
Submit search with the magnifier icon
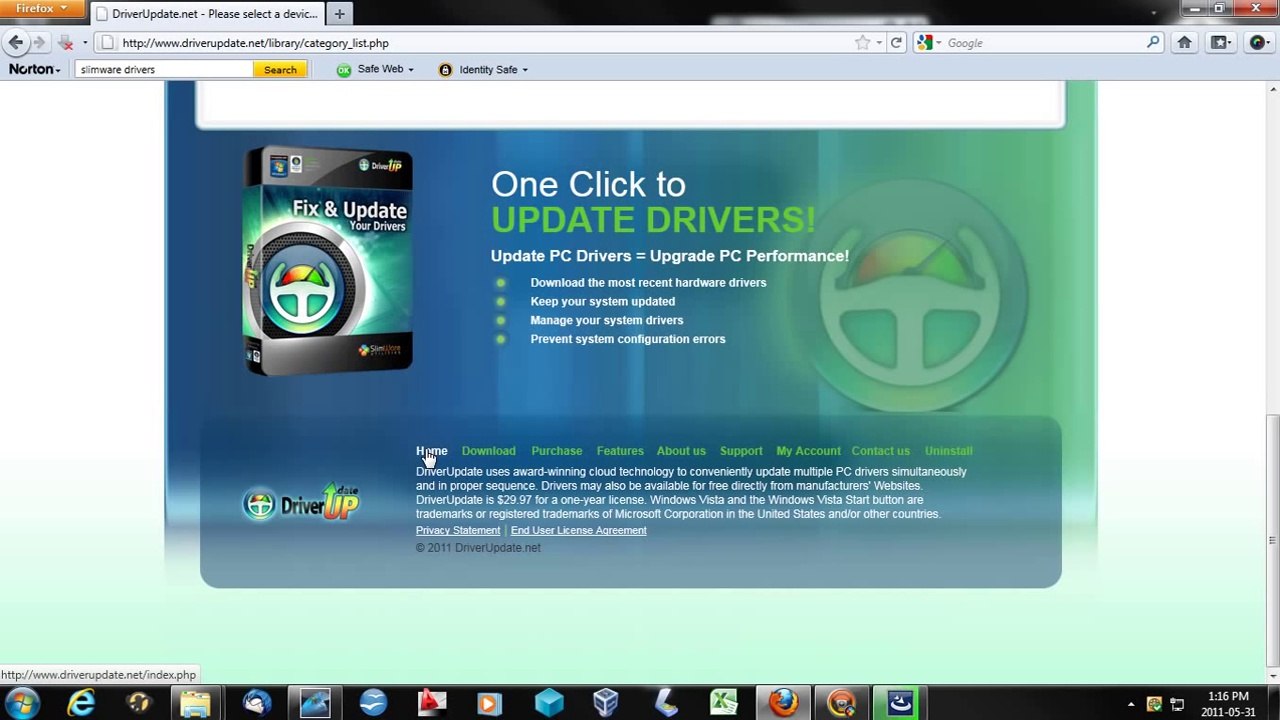click(x=1153, y=43)
